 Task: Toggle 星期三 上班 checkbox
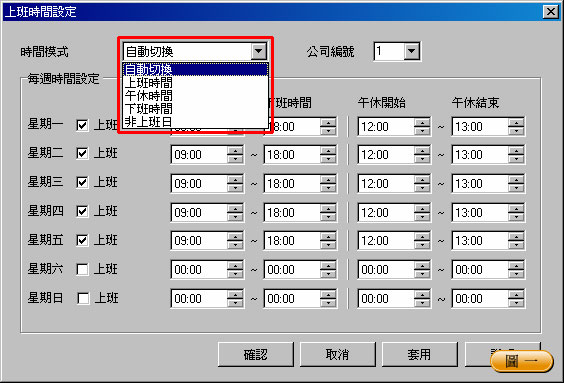click(x=82, y=182)
